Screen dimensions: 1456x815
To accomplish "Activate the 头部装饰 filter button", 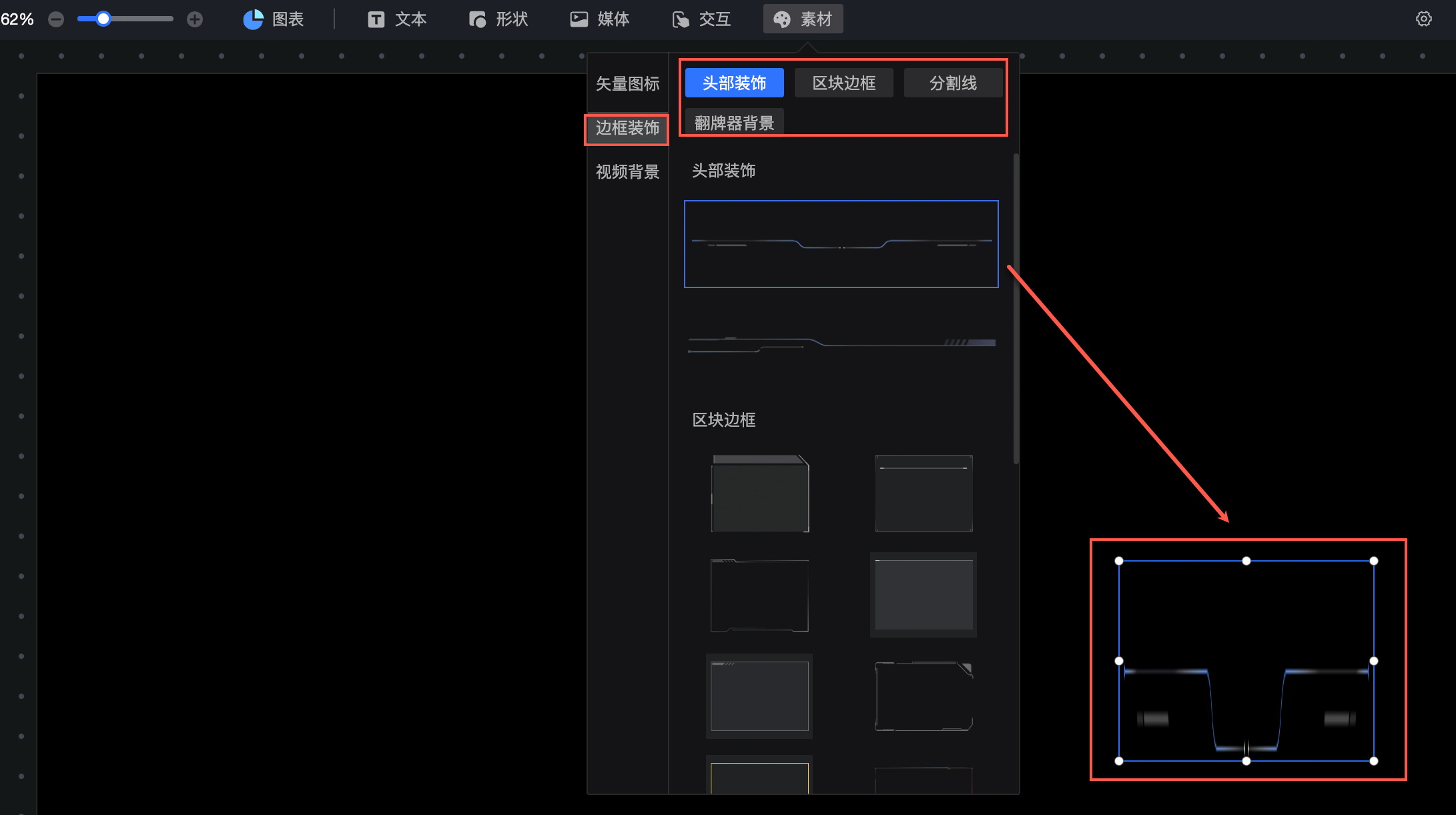I will [734, 83].
